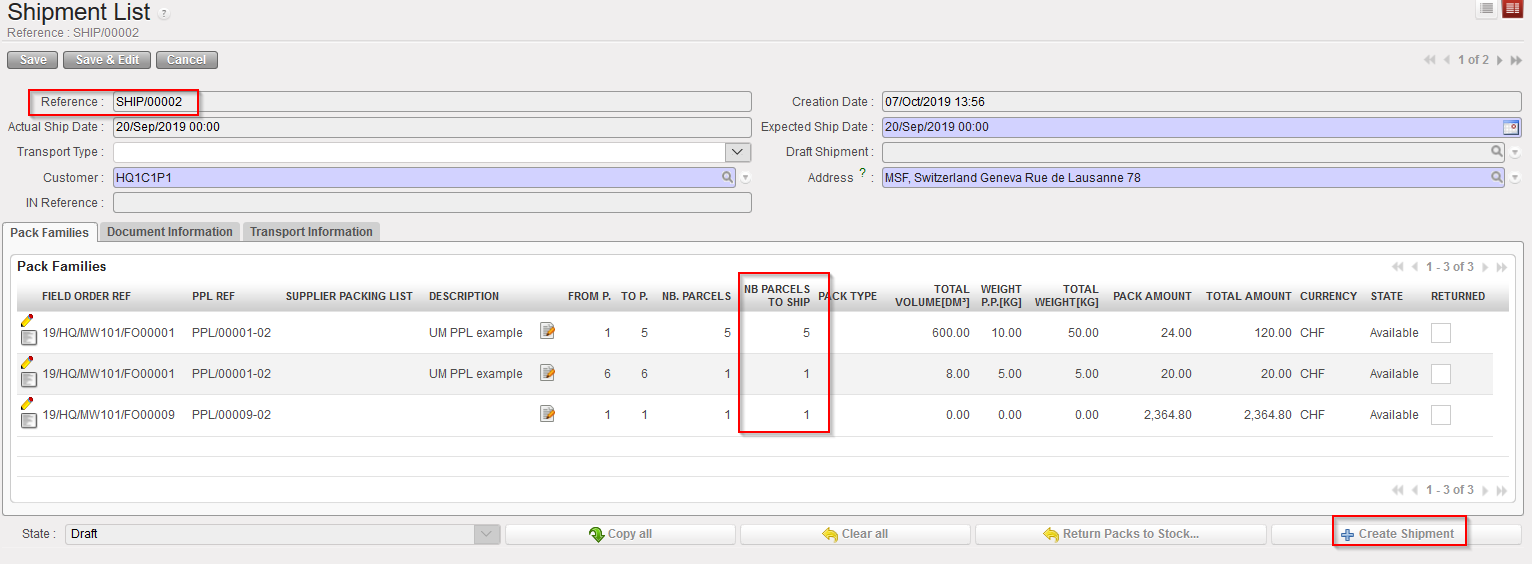Image resolution: width=1532 pixels, height=564 pixels.
Task: Tick Returned checkbox for second row
Action: (x=1440, y=374)
